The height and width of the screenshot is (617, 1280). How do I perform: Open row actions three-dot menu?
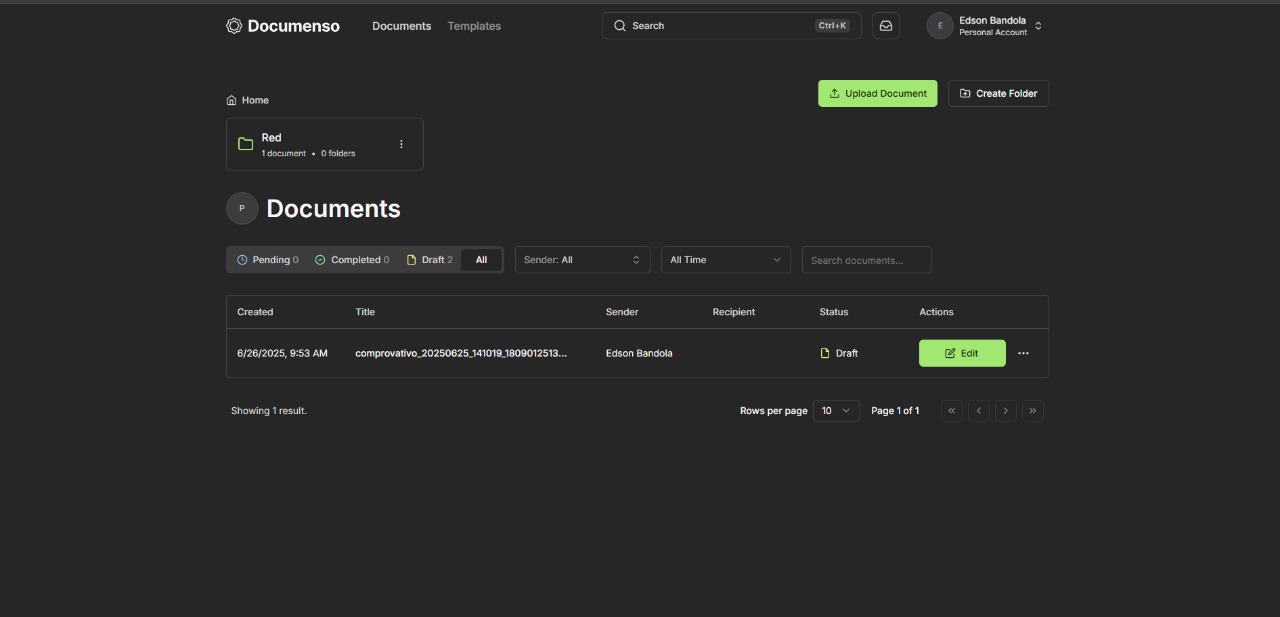tap(1023, 353)
